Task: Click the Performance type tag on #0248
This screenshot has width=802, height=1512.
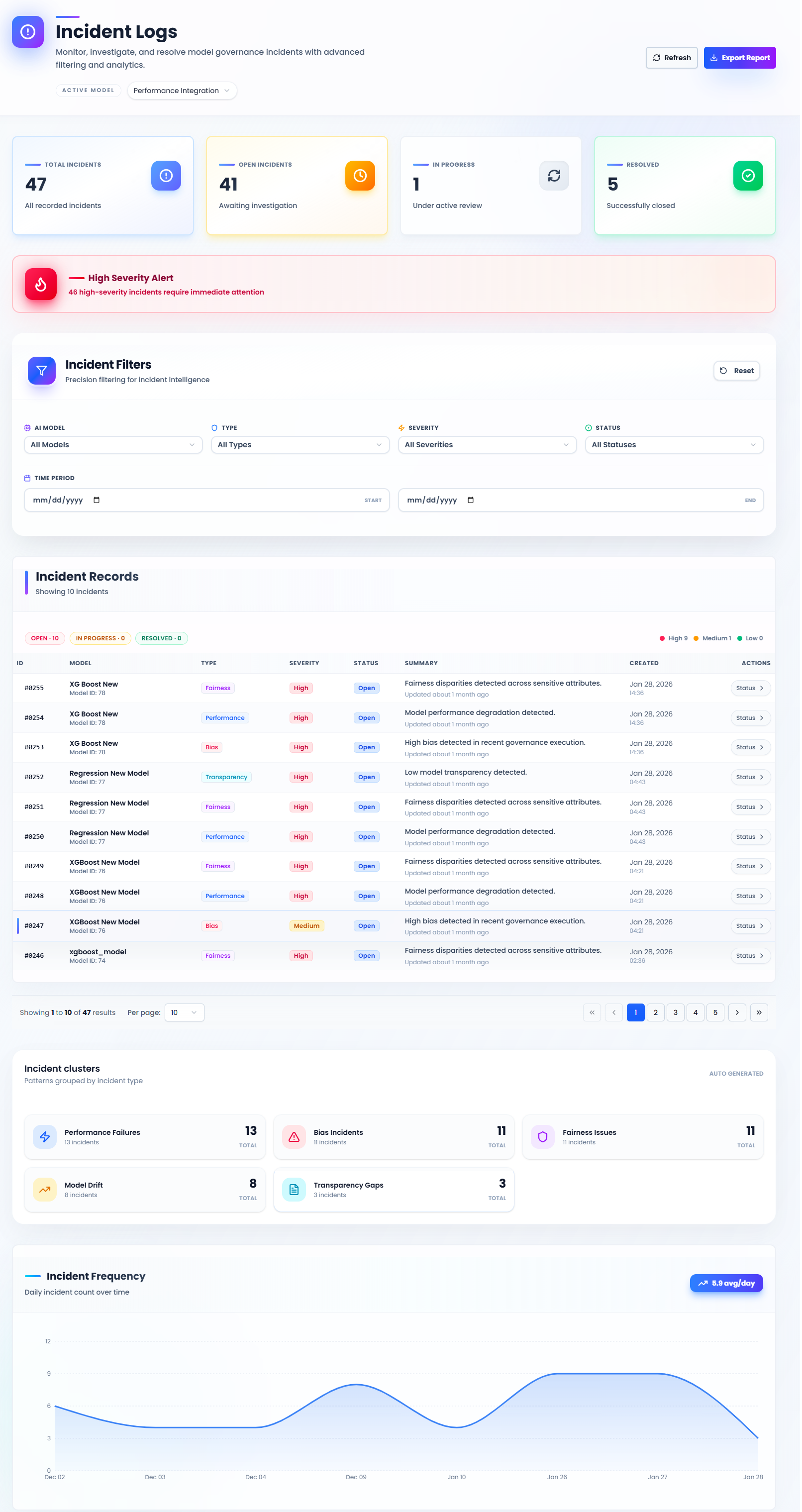Action: pos(225,896)
